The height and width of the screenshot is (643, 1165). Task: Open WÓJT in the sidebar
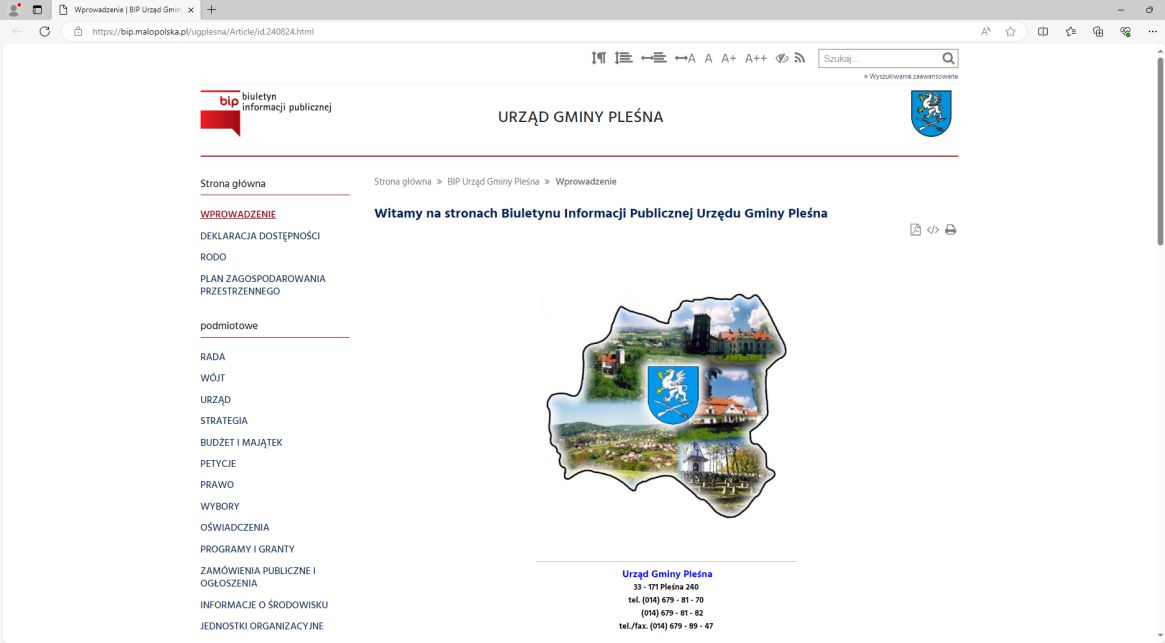[212, 378]
